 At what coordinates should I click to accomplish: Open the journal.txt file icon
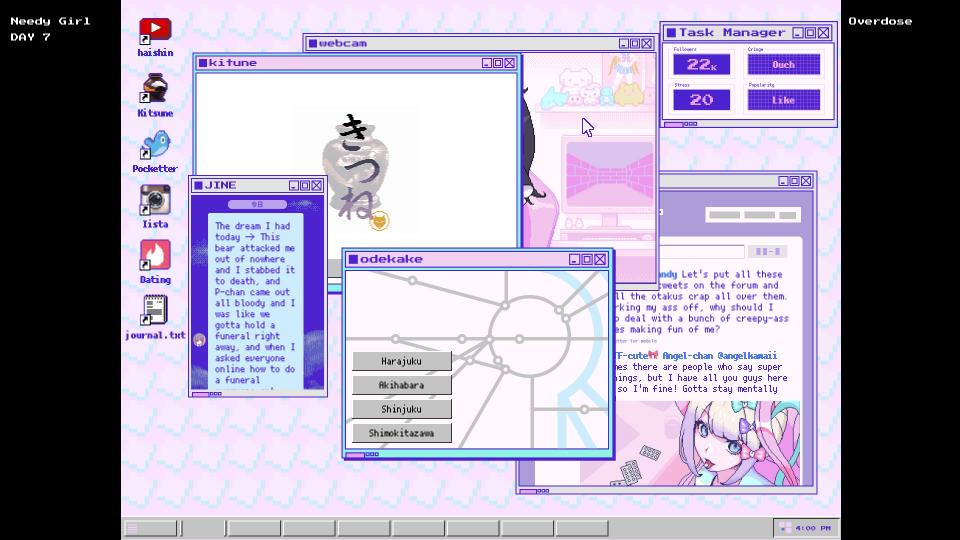click(154, 311)
